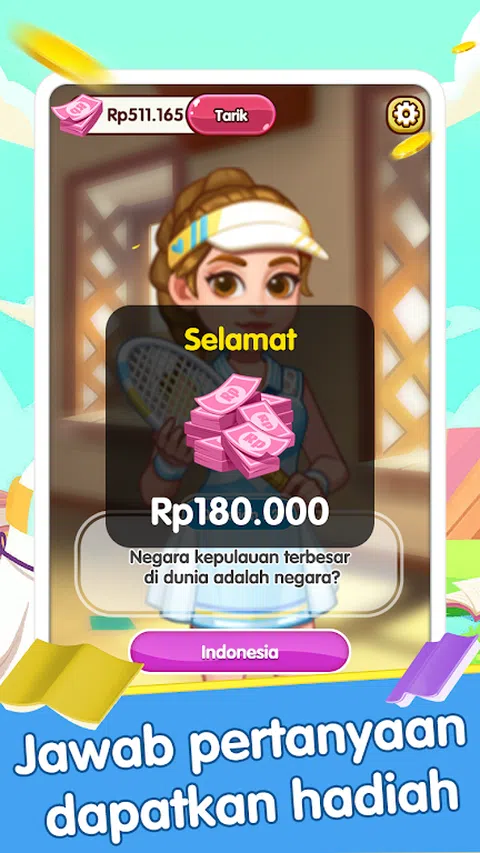Click the Selamat popup title

tap(240, 339)
